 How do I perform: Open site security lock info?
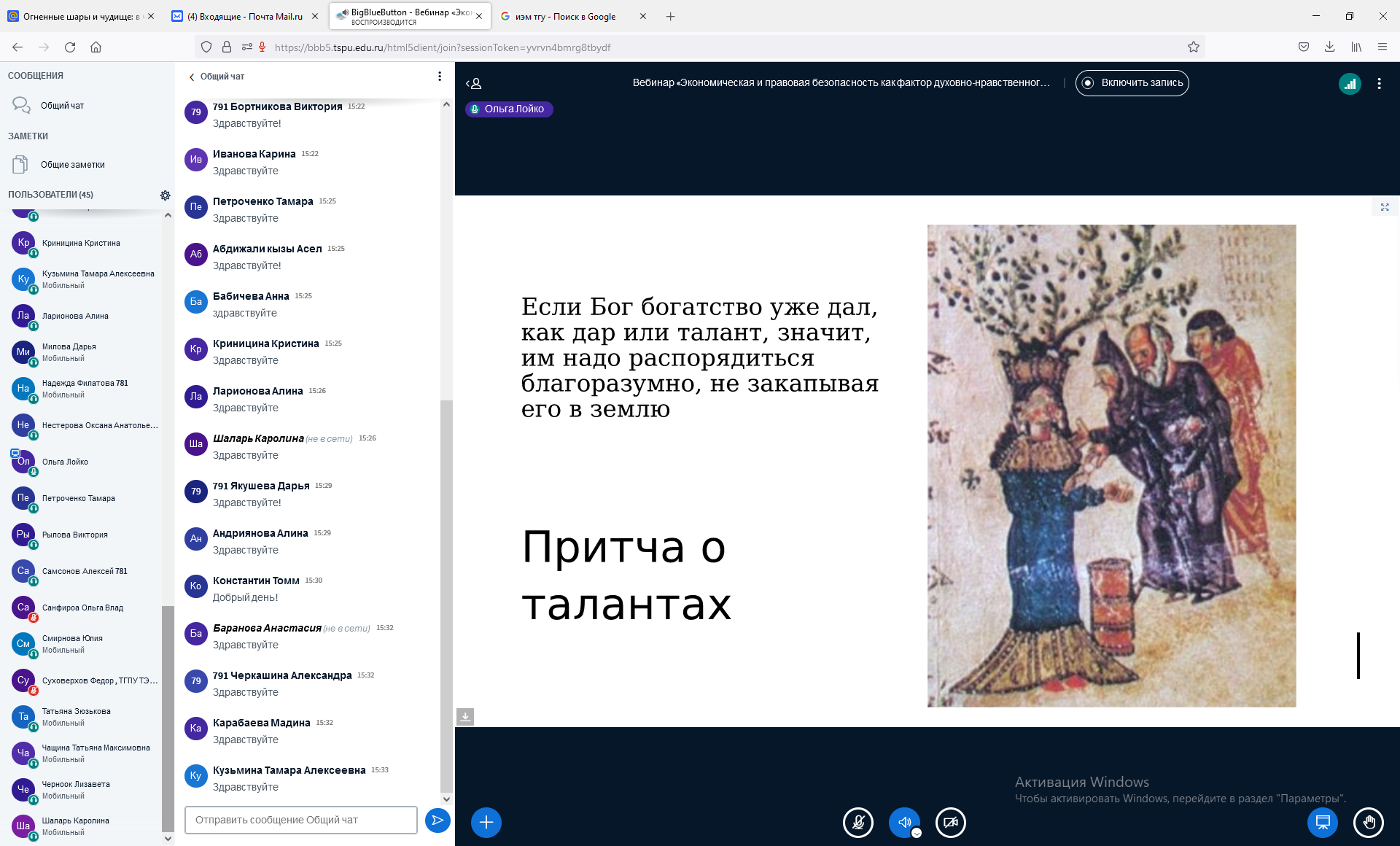pos(227,47)
